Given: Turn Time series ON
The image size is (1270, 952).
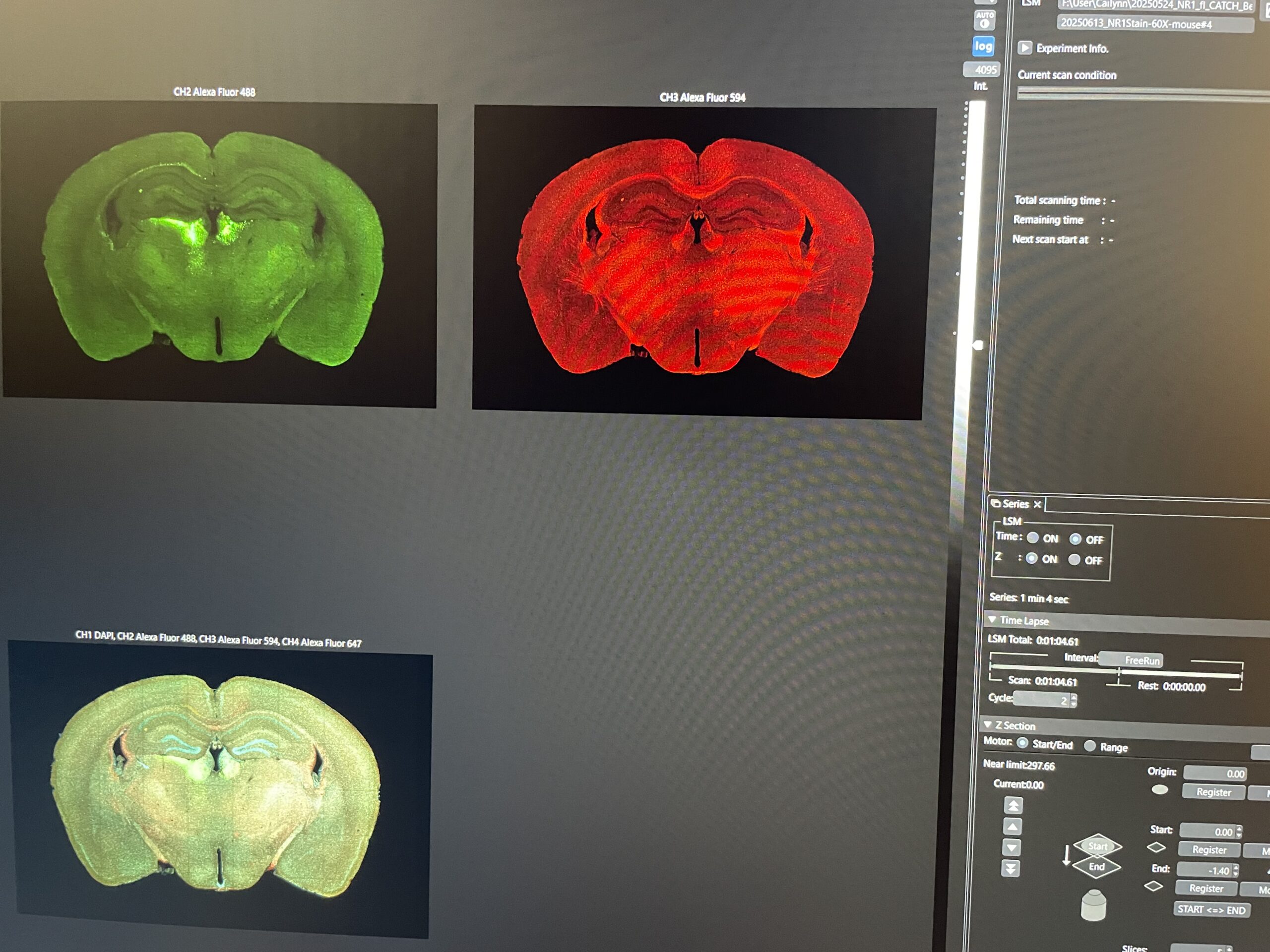Looking at the screenshot, I should pyautogui.click(x=1033, y=537).
